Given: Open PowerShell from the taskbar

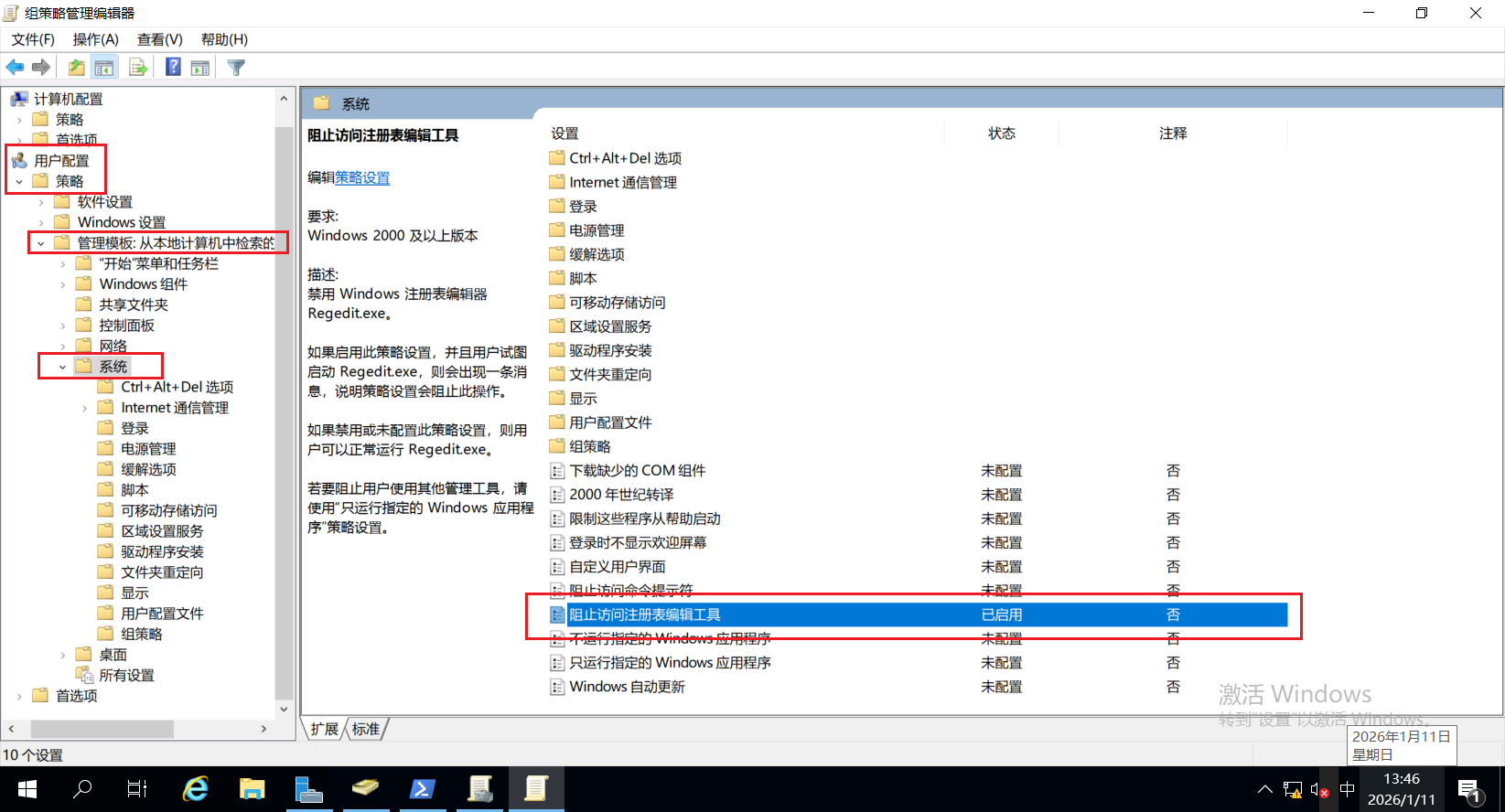Looking at the screenshot, I should click(422, 788).
